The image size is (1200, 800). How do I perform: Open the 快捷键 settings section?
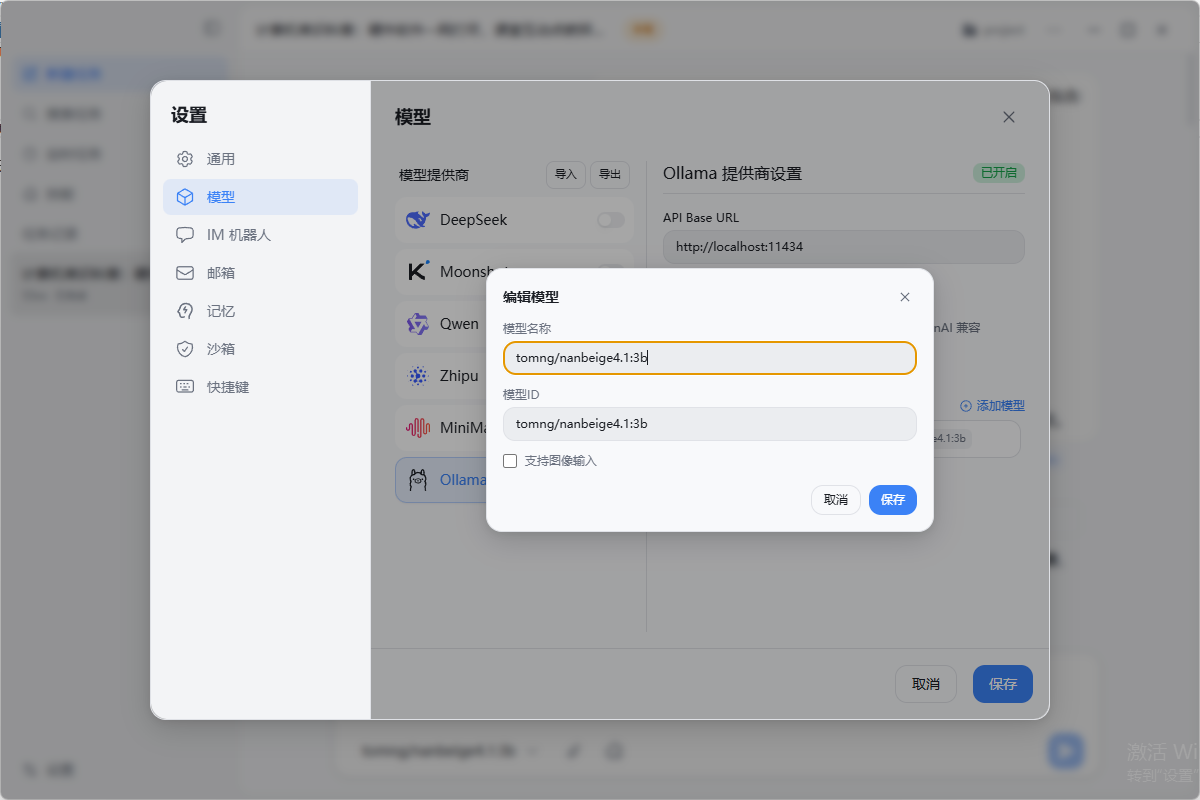coord(260,387)
